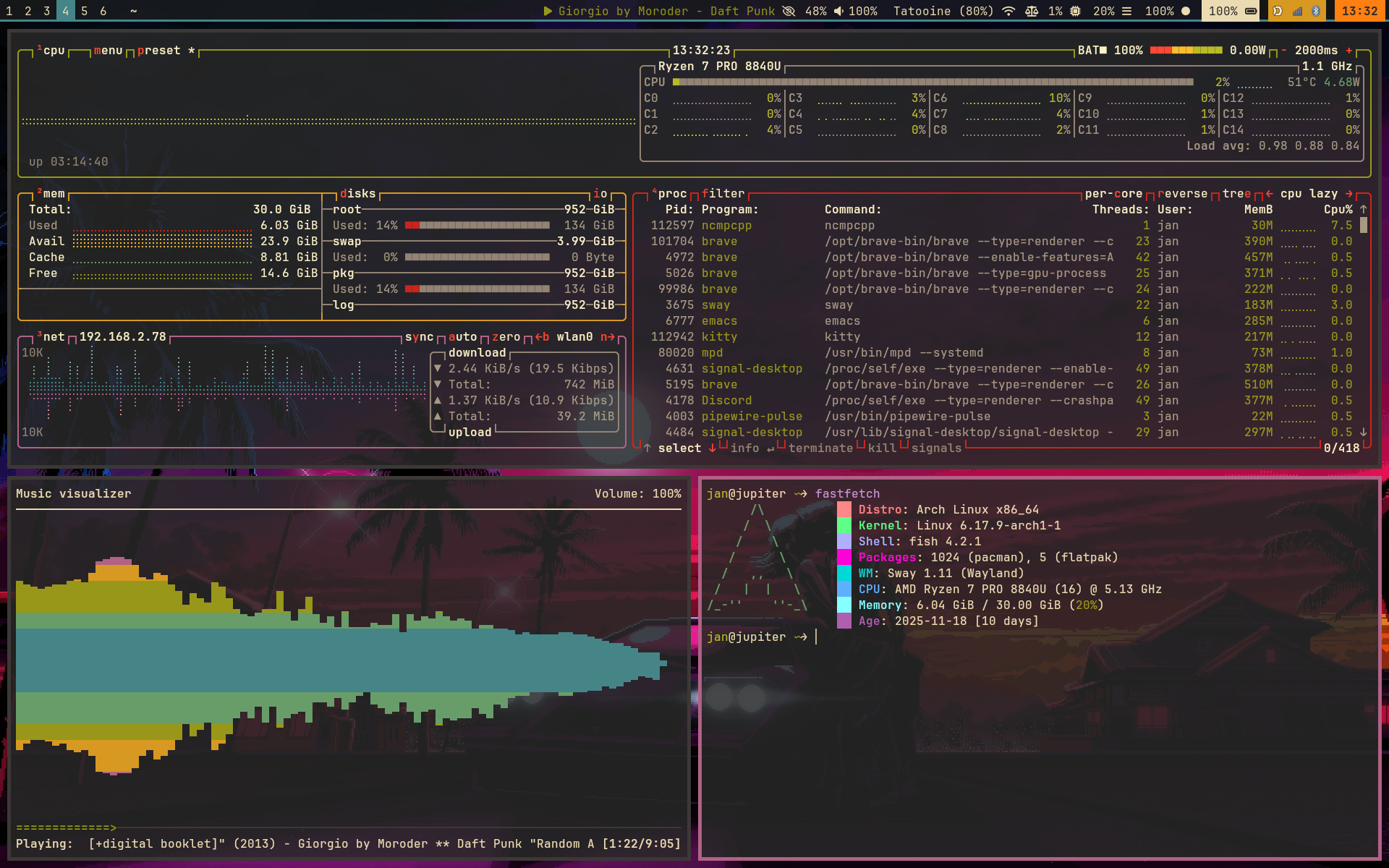
Task: Click the Bluetooth tray icon
Action: [x=1316, y=11]
